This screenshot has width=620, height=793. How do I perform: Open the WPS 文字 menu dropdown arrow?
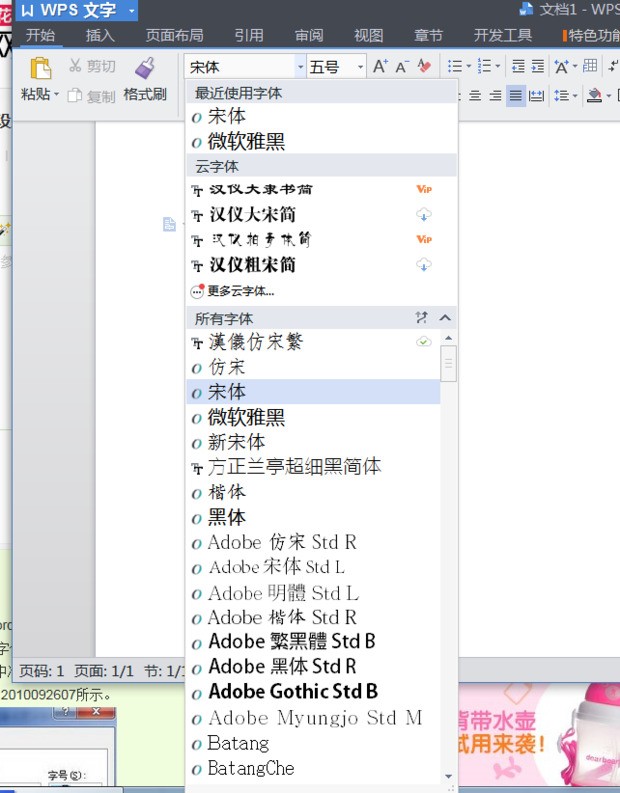pyautogui.click(x=131, y=11)
